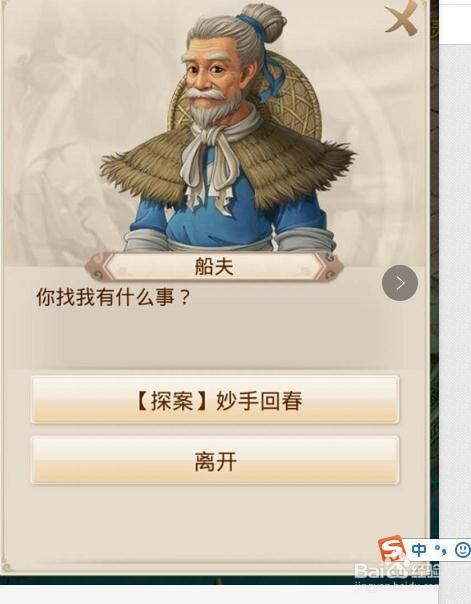Advance dialogue with the round arrow button
The height and width of the screenshot is (604, 471).
(x=400, y=283)
